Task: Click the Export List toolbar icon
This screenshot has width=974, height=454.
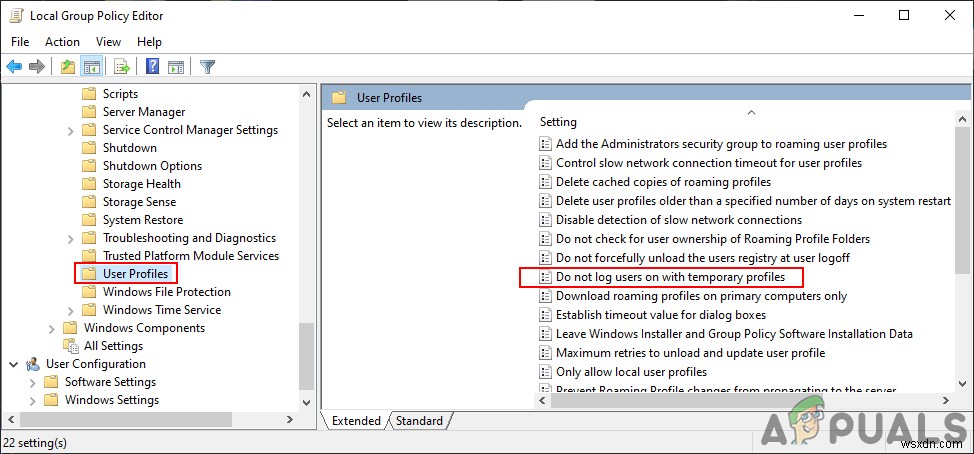Action: [x=122, y=67]
